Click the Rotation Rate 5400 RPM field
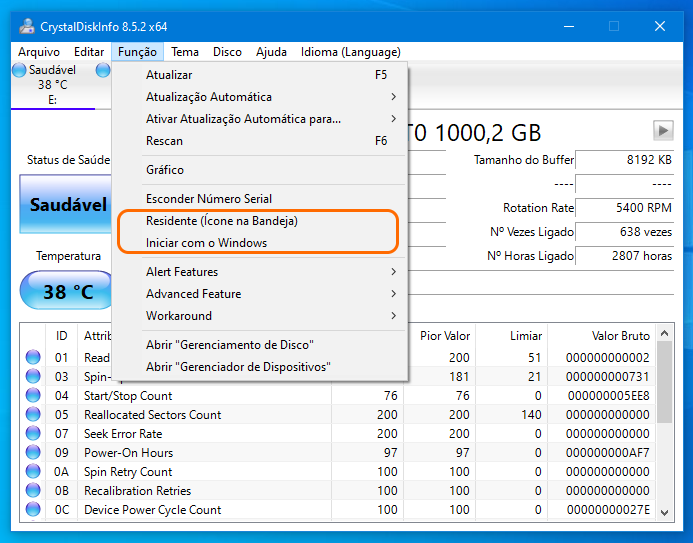 tap(624, 208)
